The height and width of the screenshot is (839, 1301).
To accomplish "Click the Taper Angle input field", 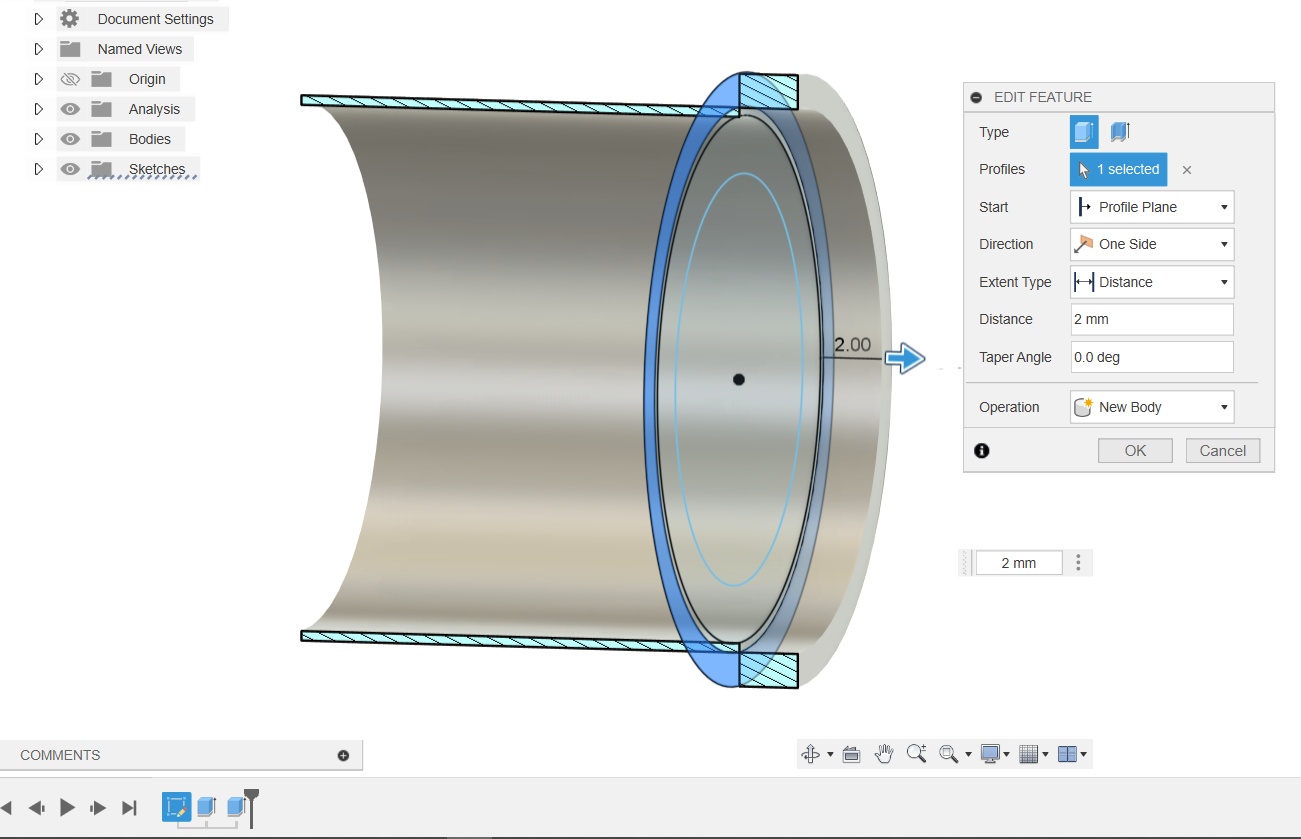I will point(1152,357).
